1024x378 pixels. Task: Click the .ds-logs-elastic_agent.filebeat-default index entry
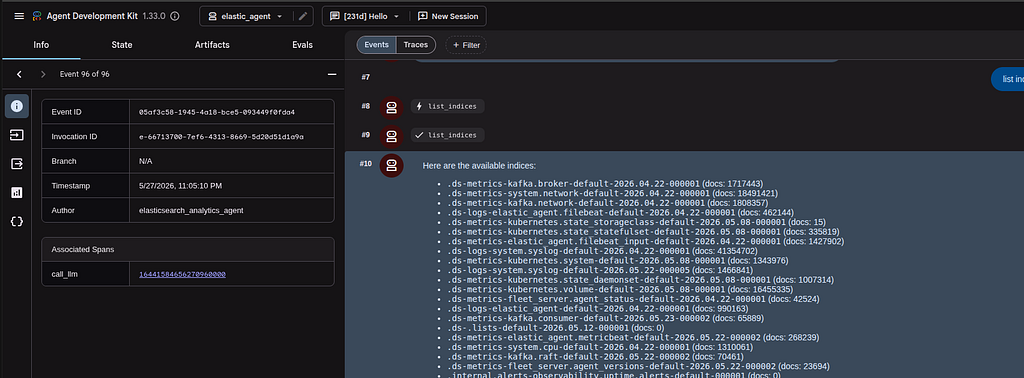(x=620, y=213)
